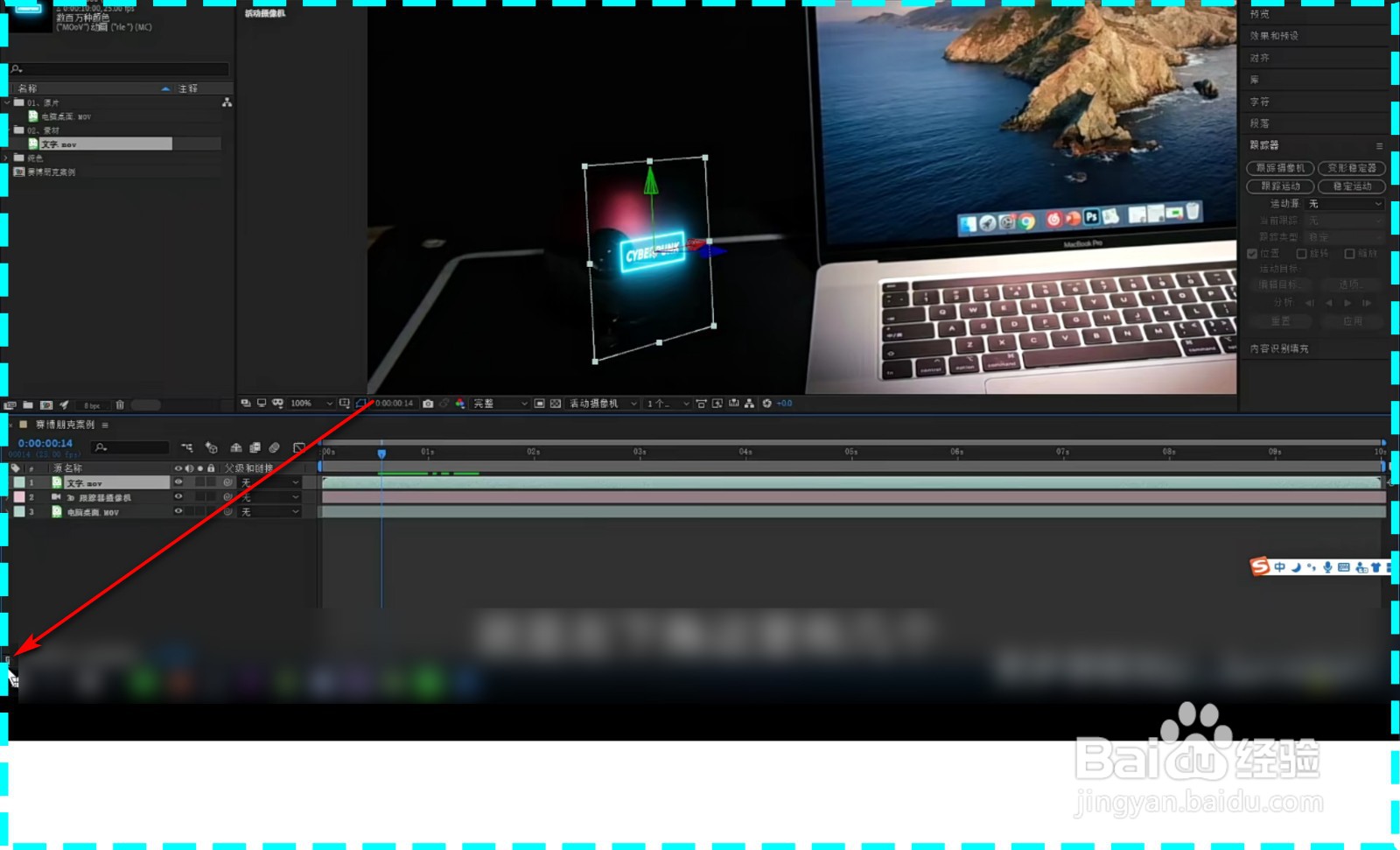Toggle mask and shape path visibility goggles
Screen dimensions: 1400x850
pos(277,404)
